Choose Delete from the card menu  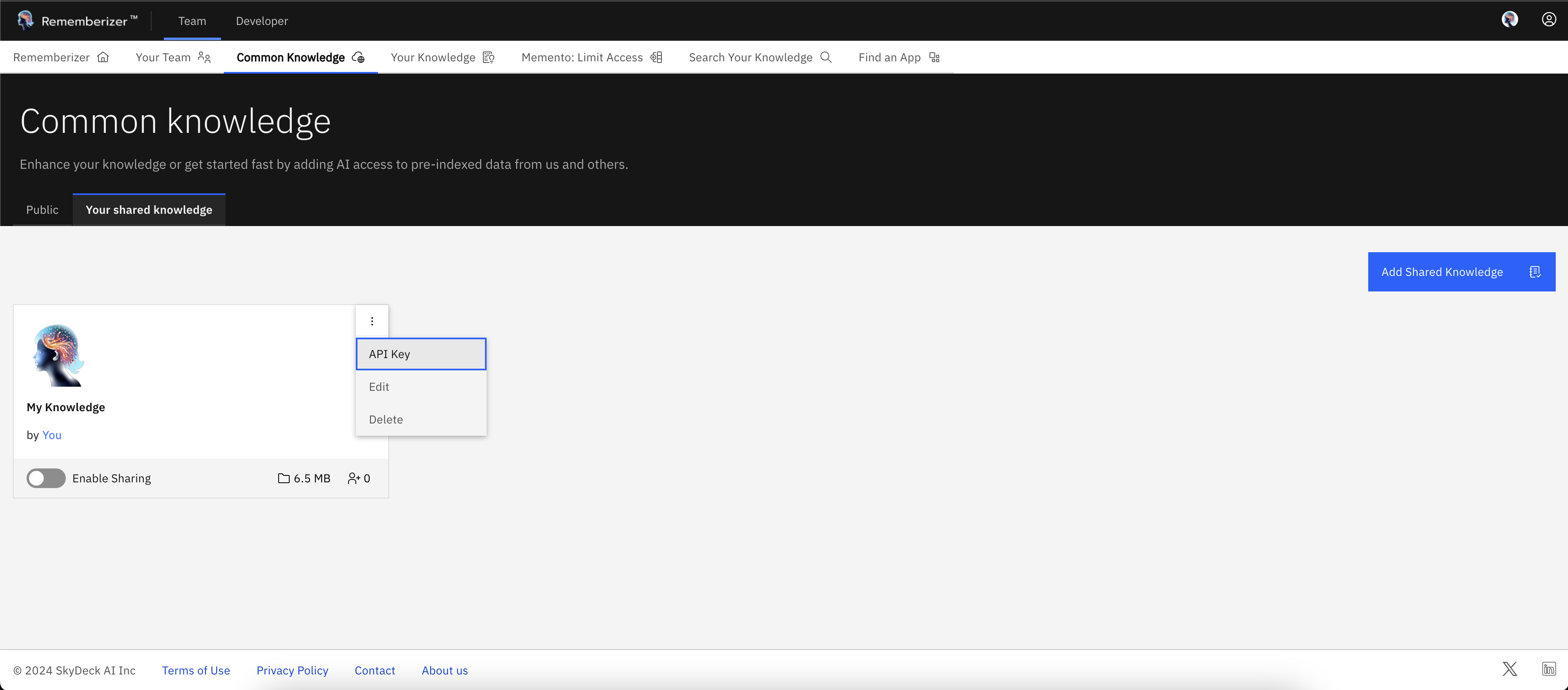click(386, 420)
